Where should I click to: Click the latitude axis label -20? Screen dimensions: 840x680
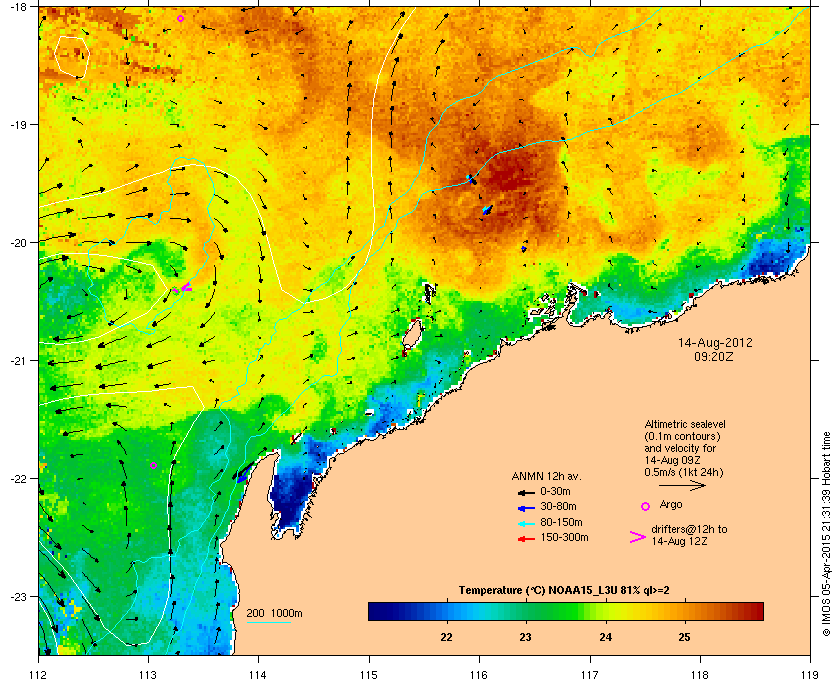pos(18,243)
